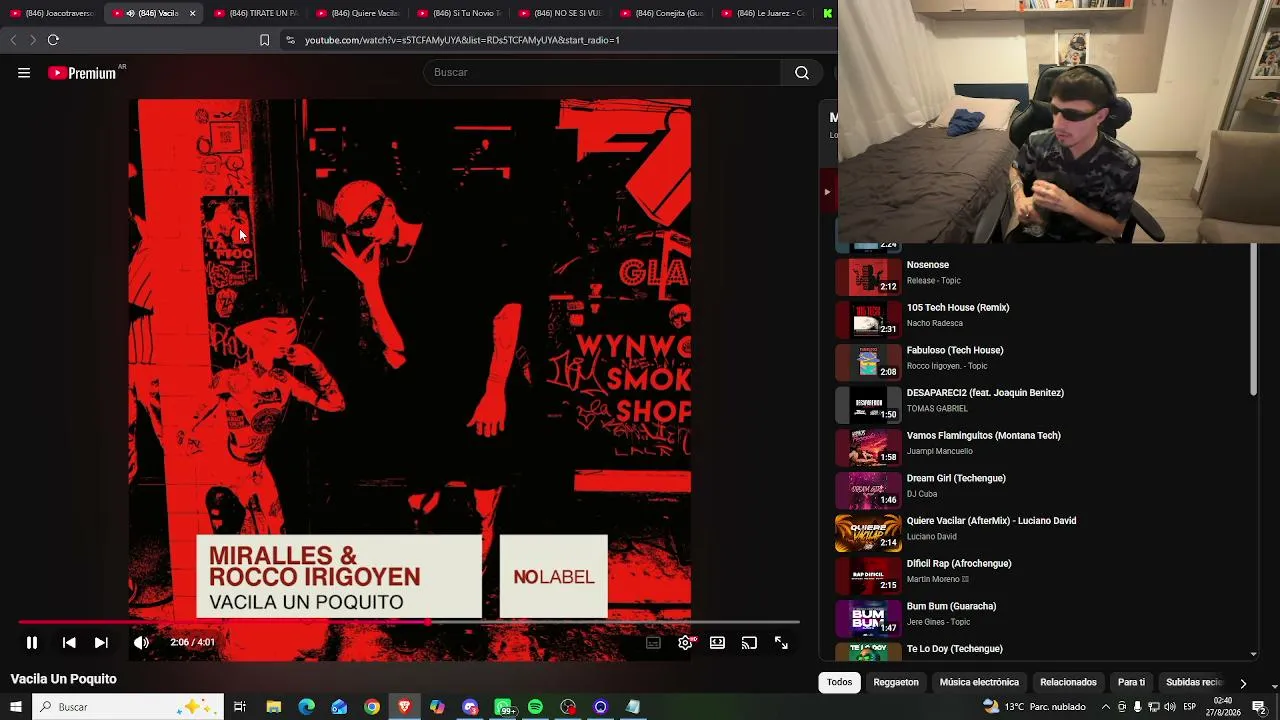Open File Explorer from the taskbar
The width and height of the screenshot is (1280, 720).
pos(273,707)
